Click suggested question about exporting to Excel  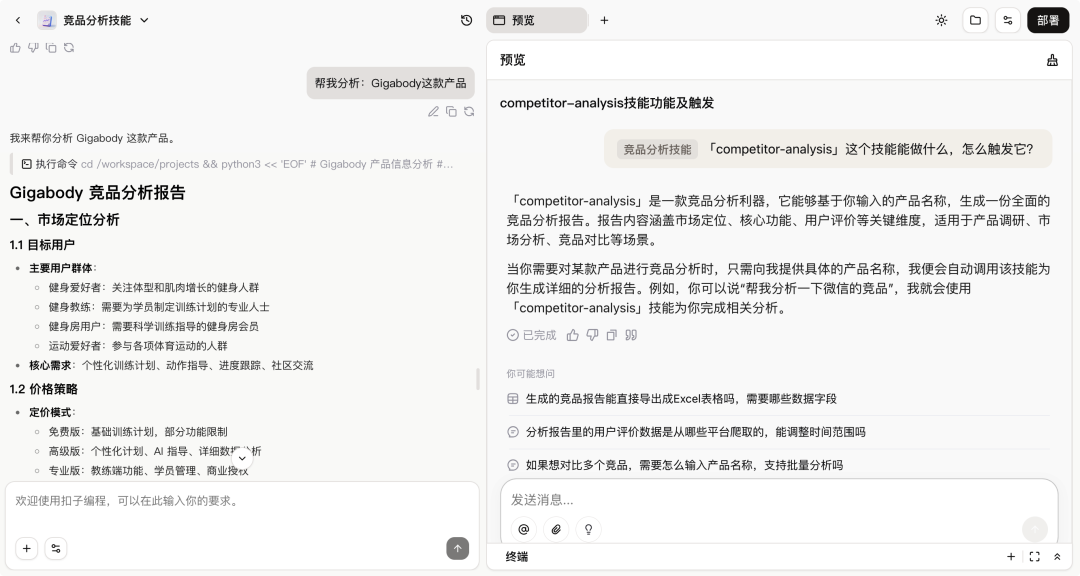pyautogui.click(x=680, y=398)
